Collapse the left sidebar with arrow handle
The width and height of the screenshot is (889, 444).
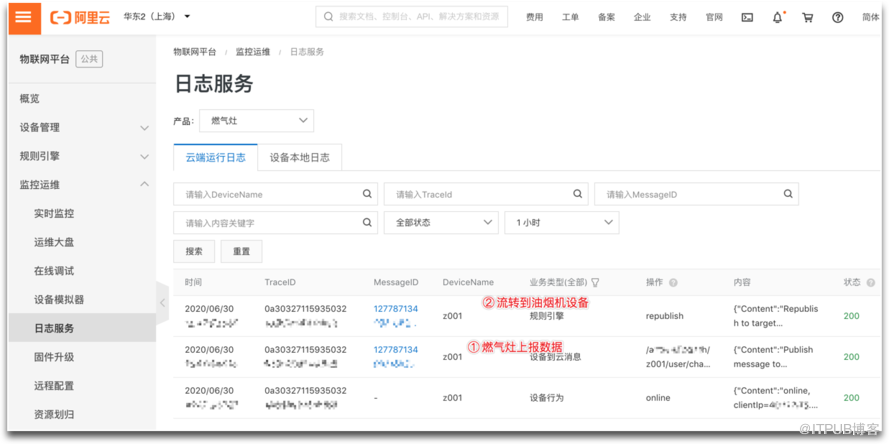(x=162, y=302)
